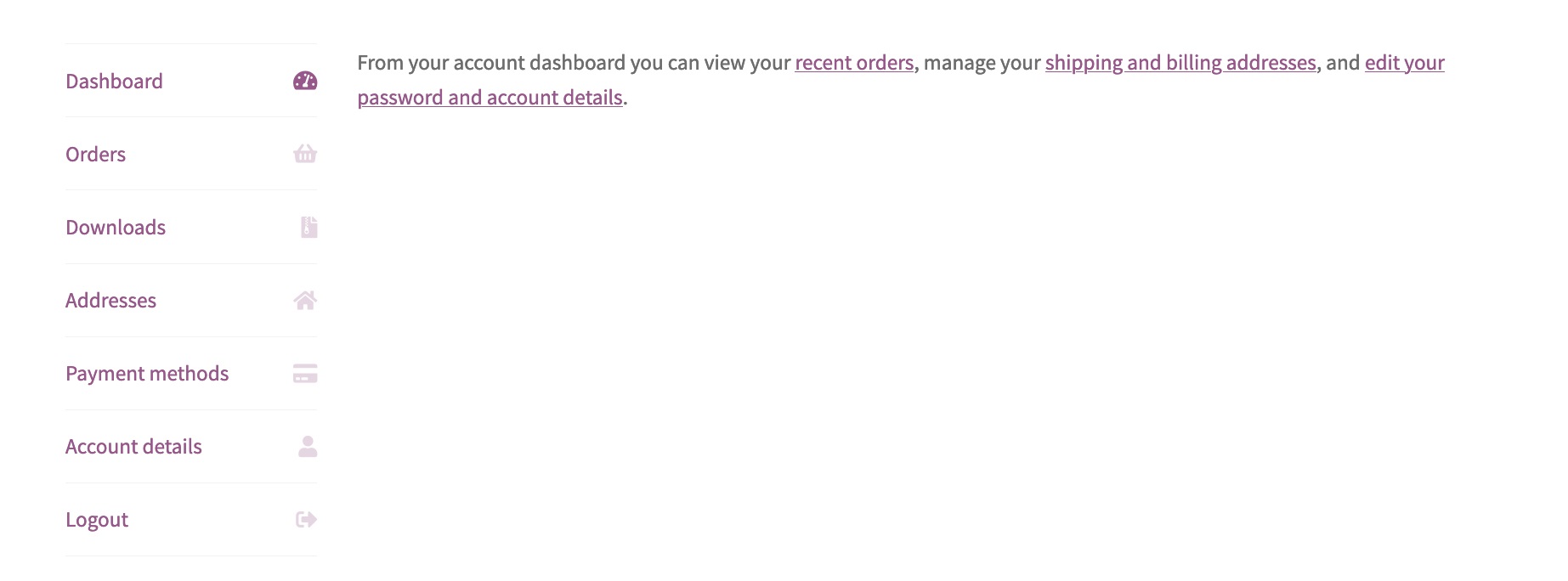Click the "password and account details" link text
Image resolution: width=1568 pixels, height=581 pixels.
click(x=490, y=98)
